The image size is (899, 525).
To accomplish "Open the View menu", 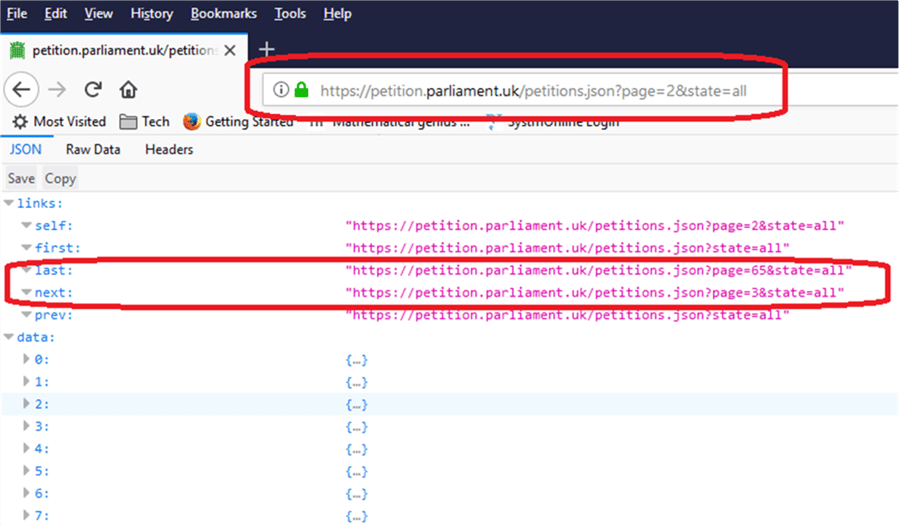I will click(99, 13).
